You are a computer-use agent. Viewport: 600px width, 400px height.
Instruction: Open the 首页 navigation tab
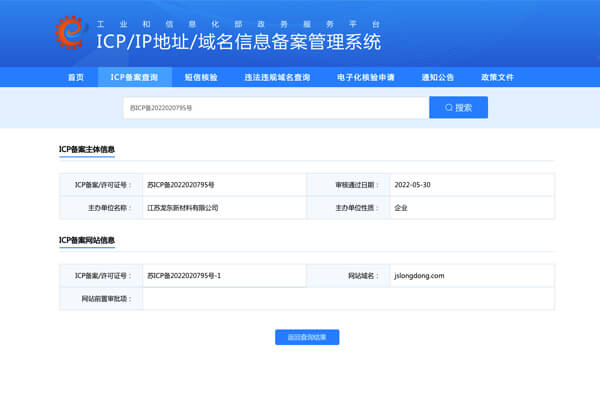(x=75, y=77)
